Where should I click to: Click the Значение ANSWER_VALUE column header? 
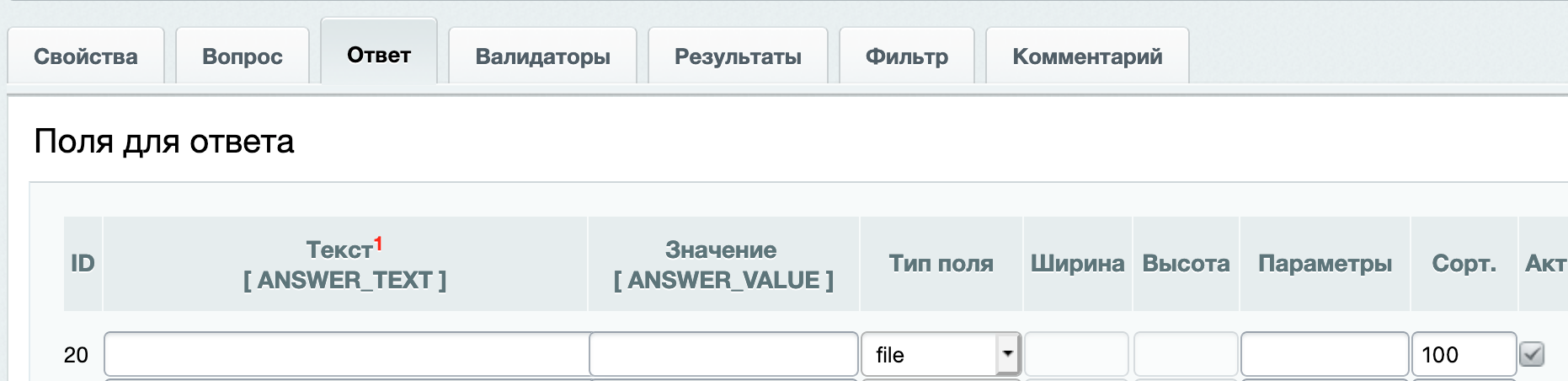(x=723, y=264)
